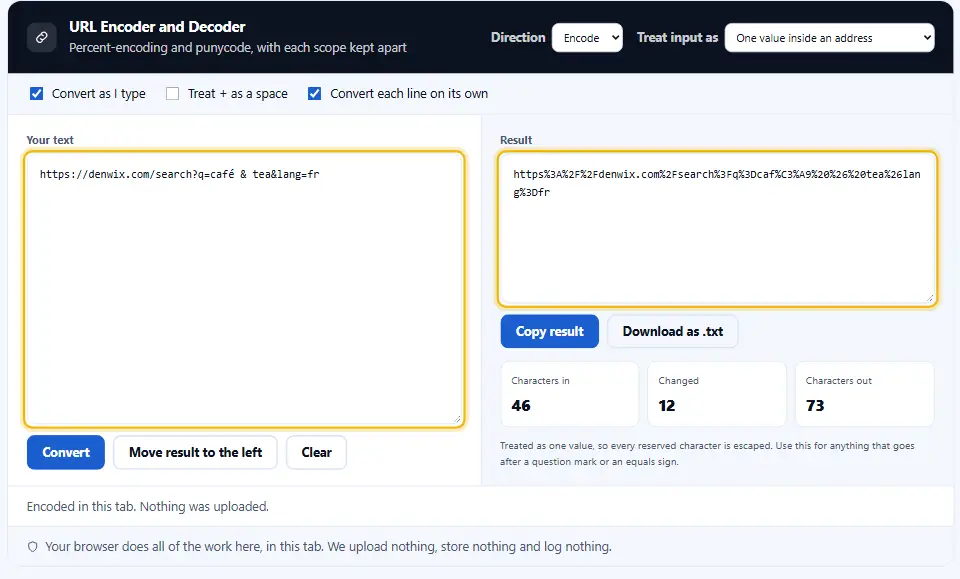Uncheck Convert each line on its own

pos(315,94)
